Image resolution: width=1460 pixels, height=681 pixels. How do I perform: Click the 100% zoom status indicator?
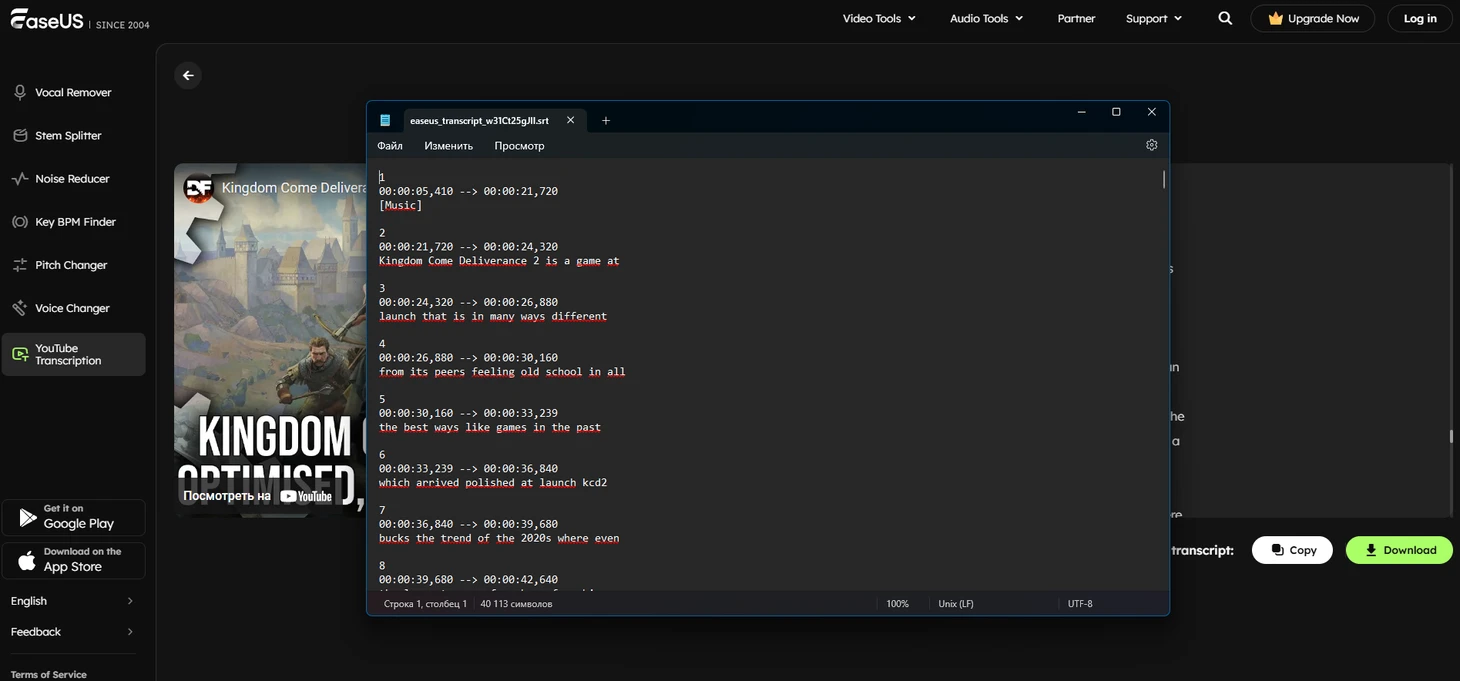coord(897,604)
